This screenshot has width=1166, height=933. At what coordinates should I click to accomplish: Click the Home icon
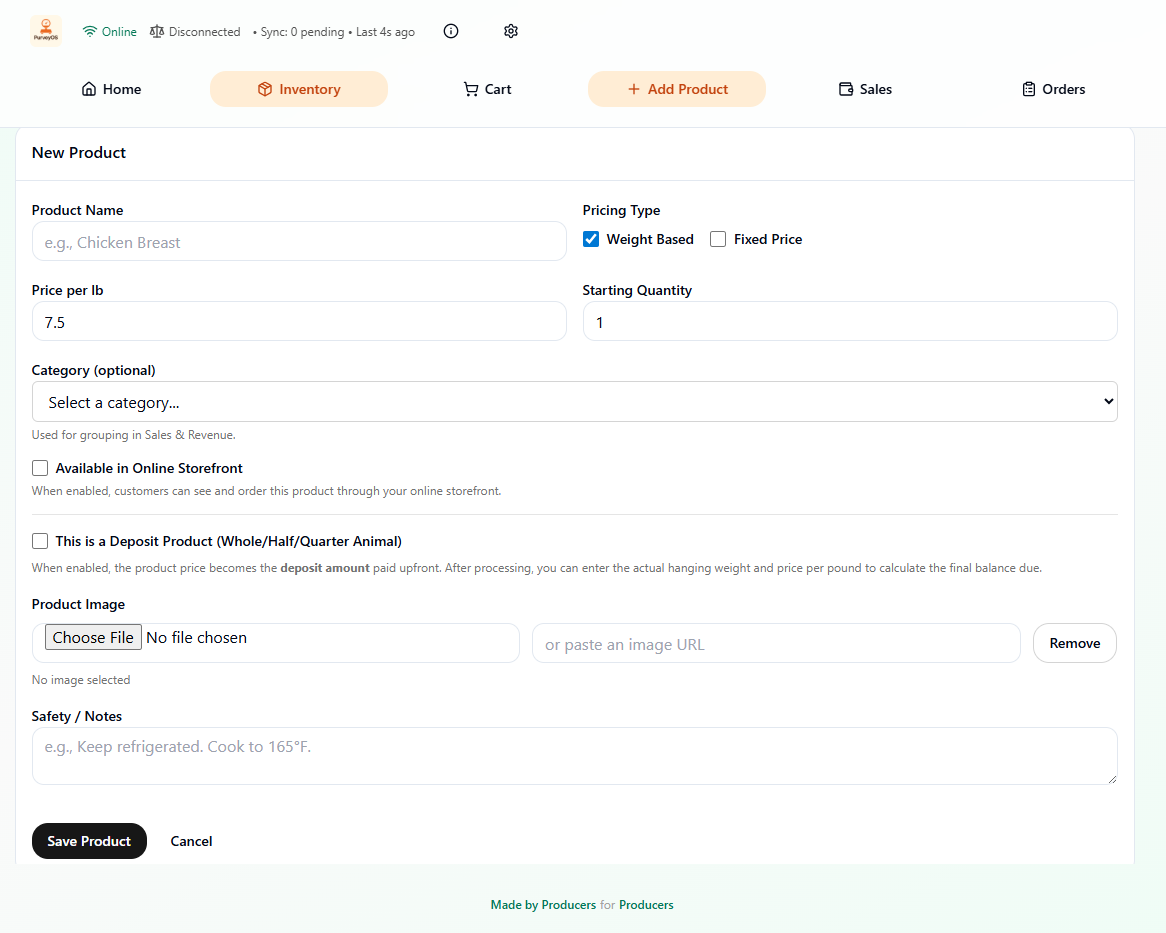pyautogui.click(x=88, y=89)
